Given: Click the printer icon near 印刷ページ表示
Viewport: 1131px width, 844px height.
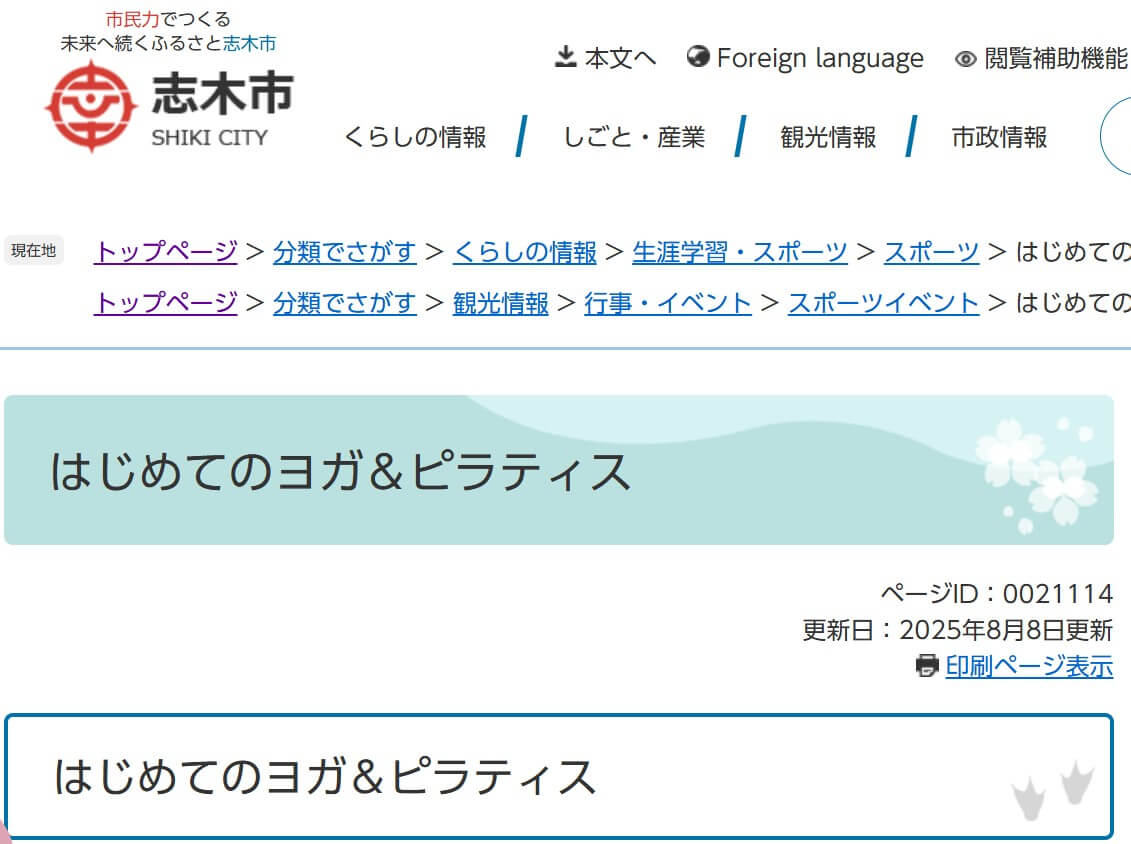Looking at the screenshot, I should coord(927,665).
